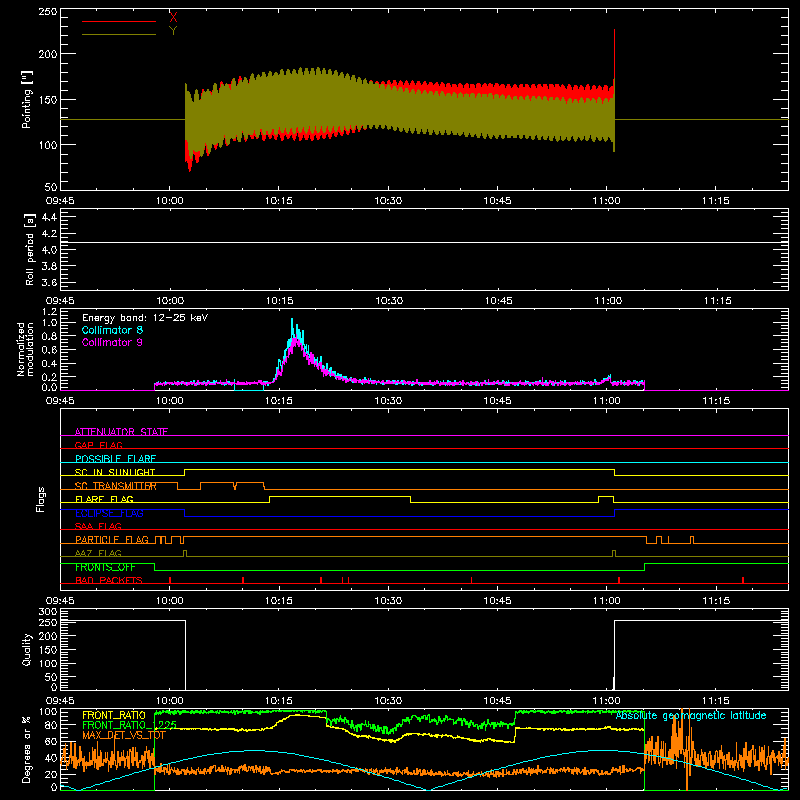Viewport: 800px width, 800px height.
Task: Select the SAA_FLAG label
Action: [98, 526]
